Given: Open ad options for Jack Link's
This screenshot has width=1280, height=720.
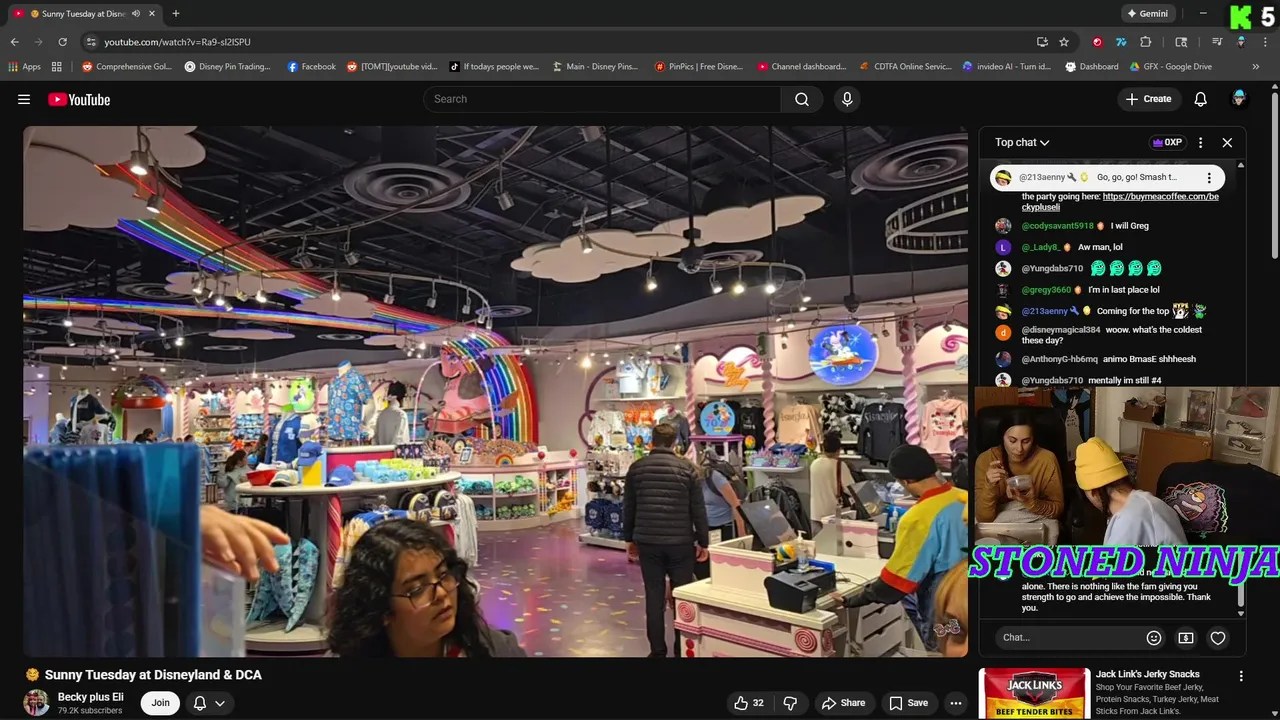Looking at the screenshot, I should coord(1241,676).
